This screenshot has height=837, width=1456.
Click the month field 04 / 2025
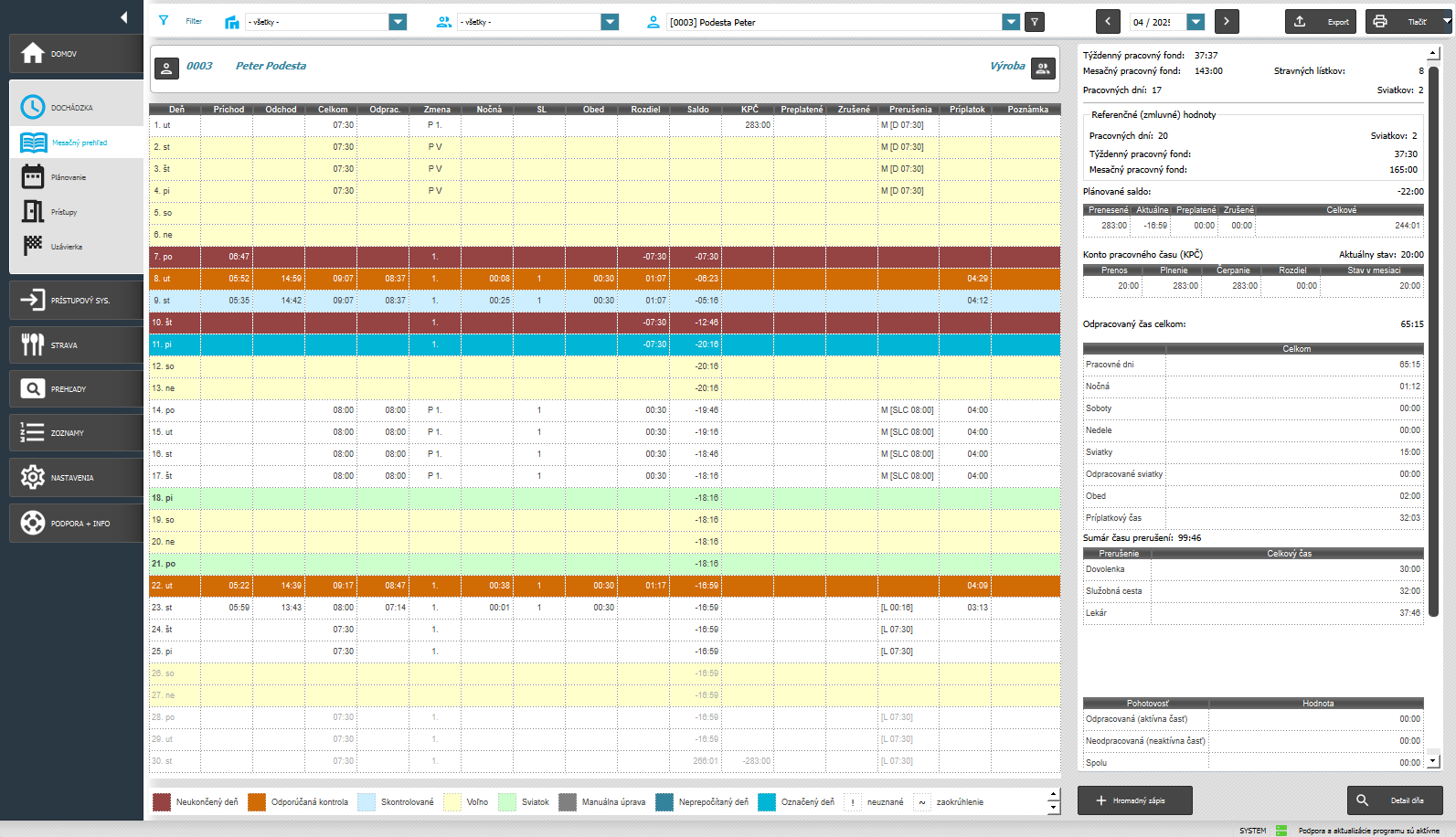[x=1157, y=22]
